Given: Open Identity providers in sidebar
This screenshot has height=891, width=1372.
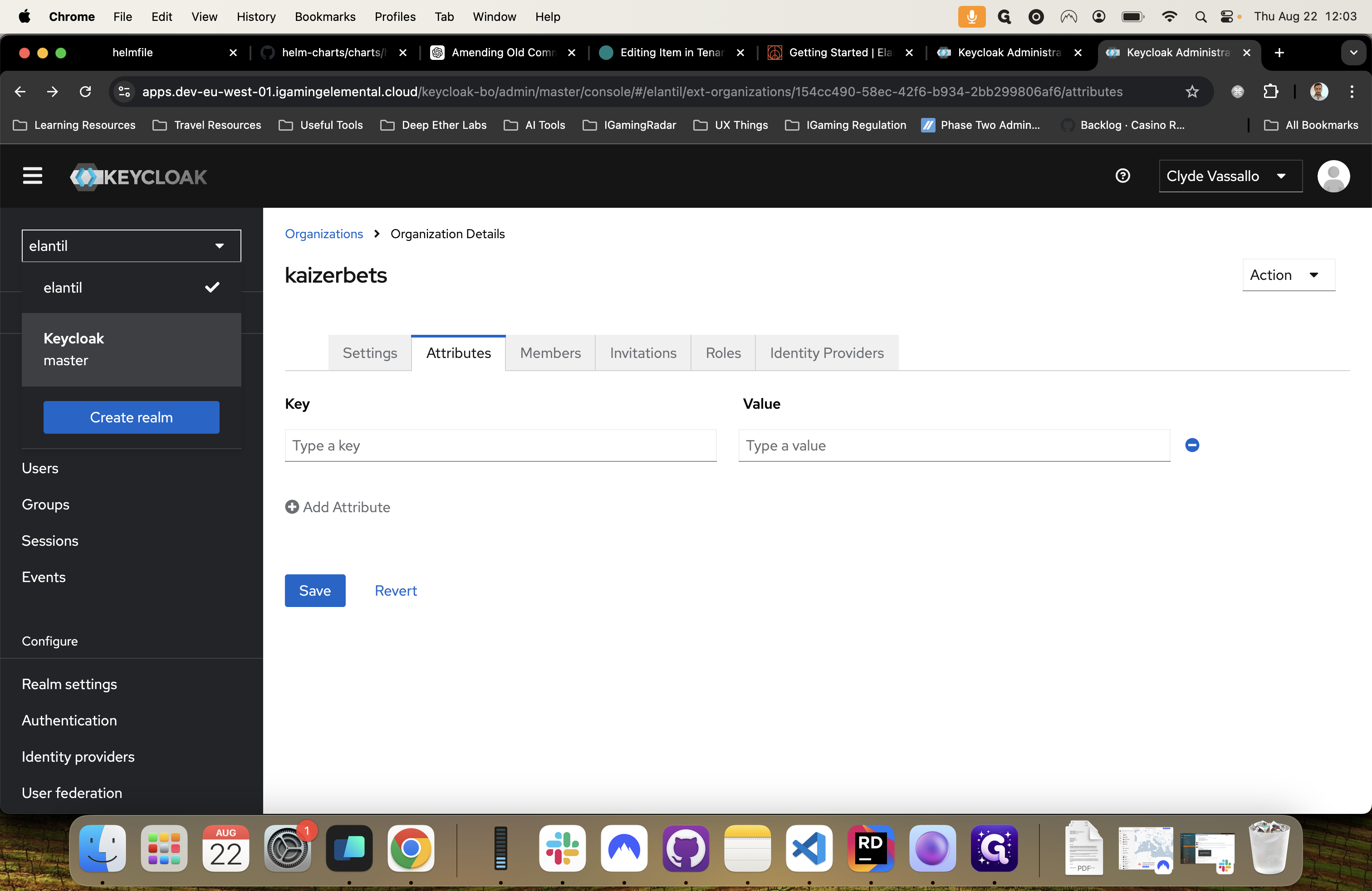Looking at the screenshot, I should tap(78, 757).
